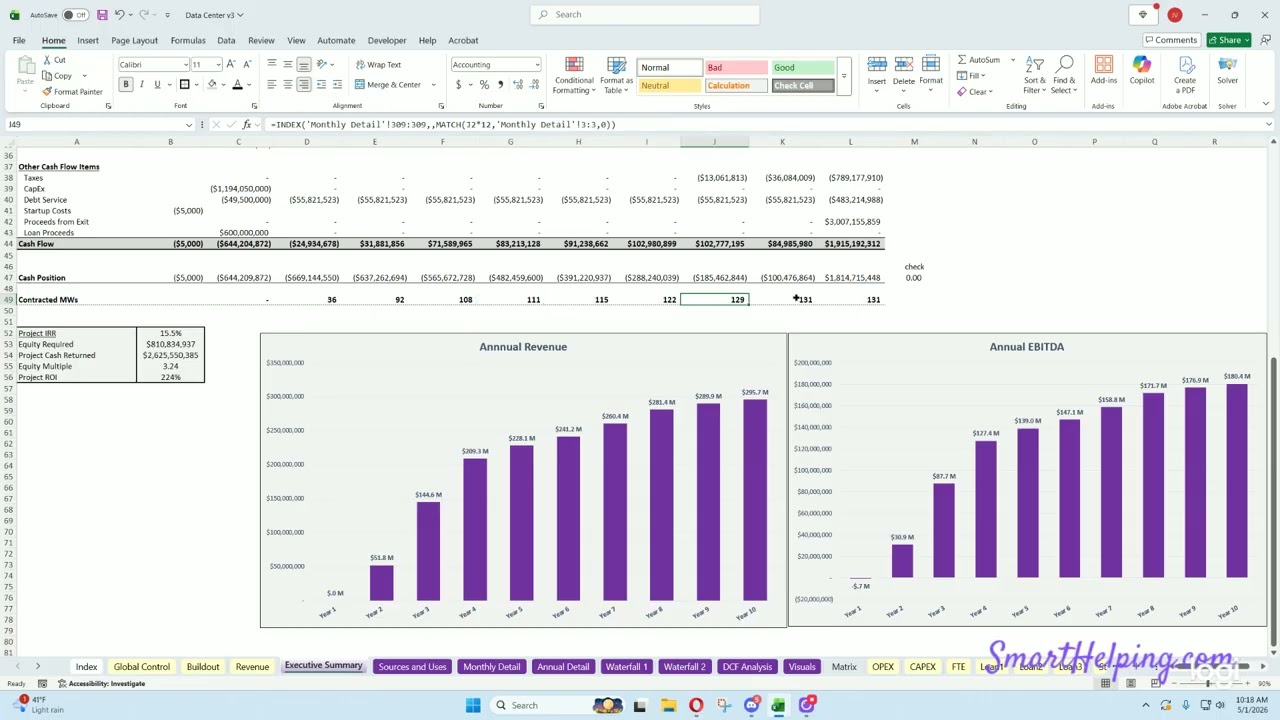Open Format as Table gallery

tap(616, 76)
